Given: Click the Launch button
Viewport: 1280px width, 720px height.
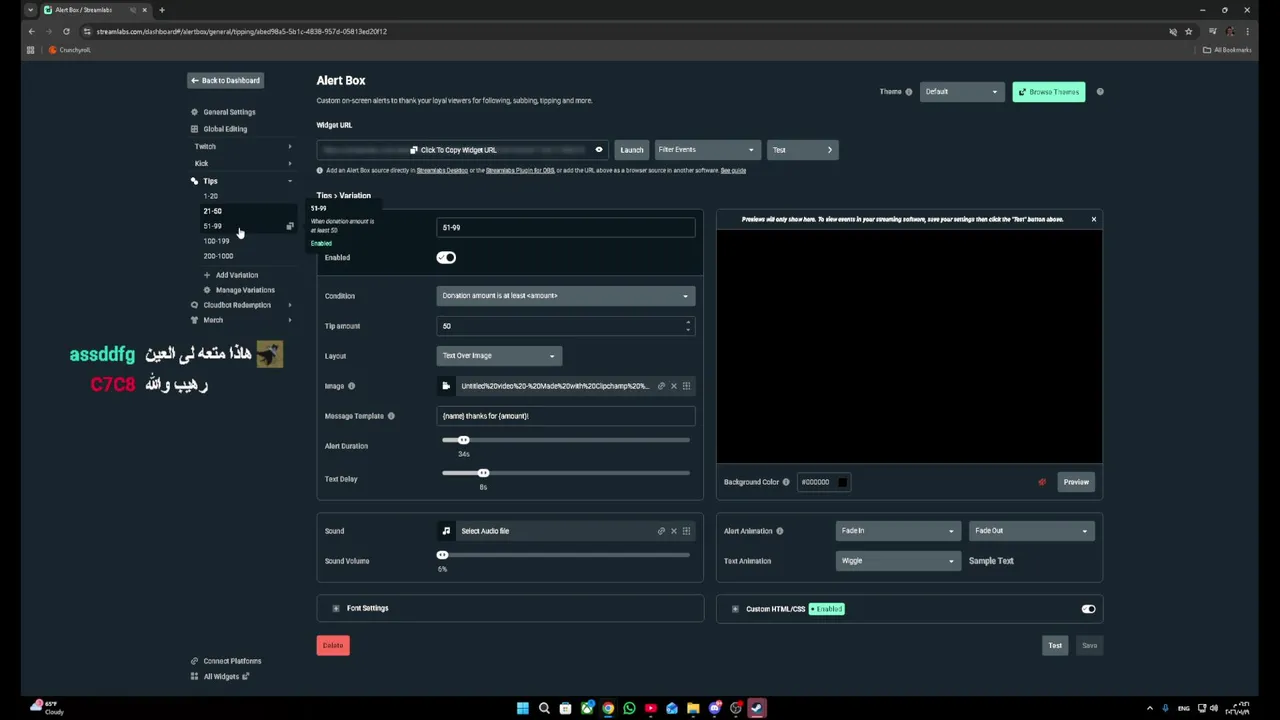Looking at the screenshot, I should click(632, 150).
